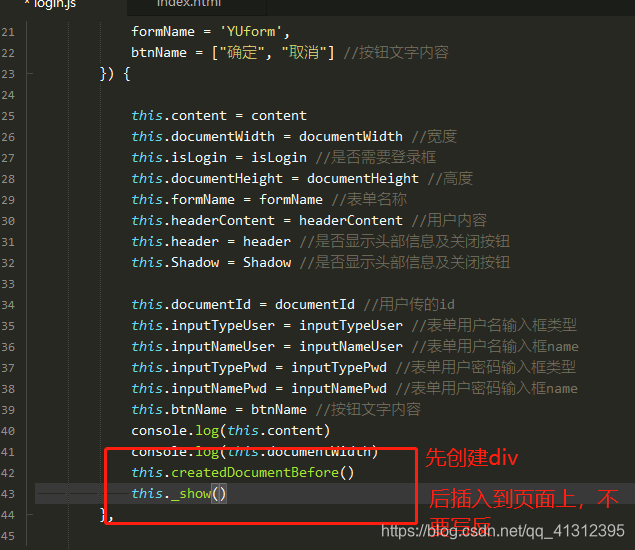This screenshot has height=550, width=635.
Task: Click 'this.inputNameUser' on line 36
Action: coord(203,346)
